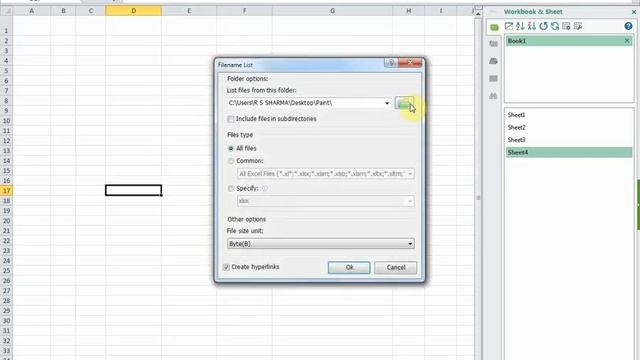Click the info icon next to Specify
This screenshot has width=640, height=360.
[264, 189]
